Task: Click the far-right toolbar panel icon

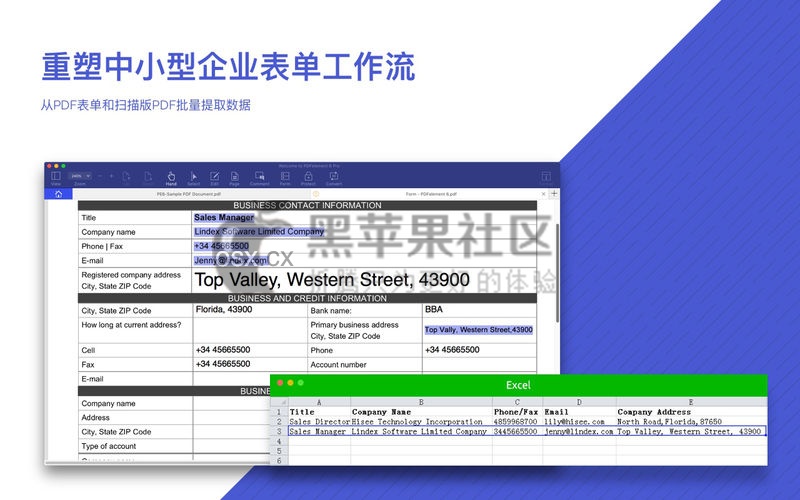Action: coord(546,177)
